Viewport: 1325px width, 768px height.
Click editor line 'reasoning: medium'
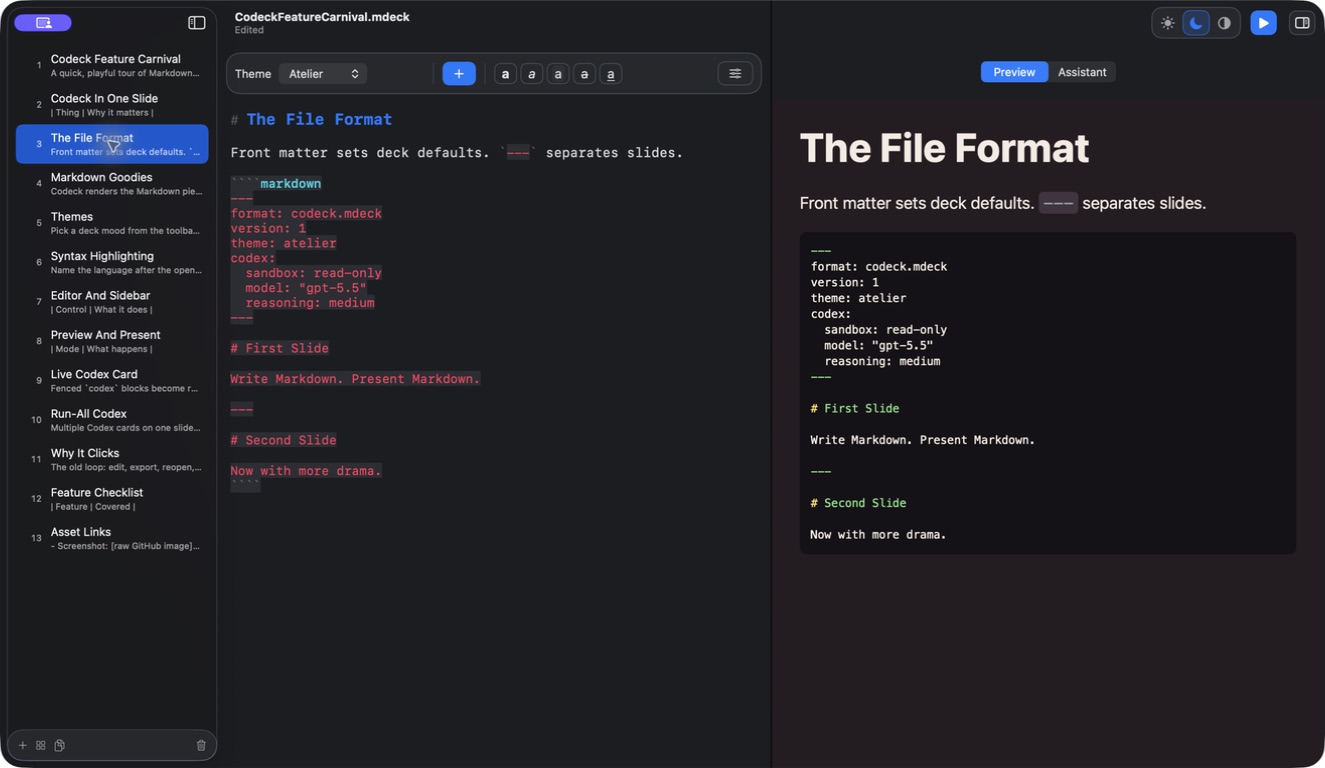[x=310, y=303]
